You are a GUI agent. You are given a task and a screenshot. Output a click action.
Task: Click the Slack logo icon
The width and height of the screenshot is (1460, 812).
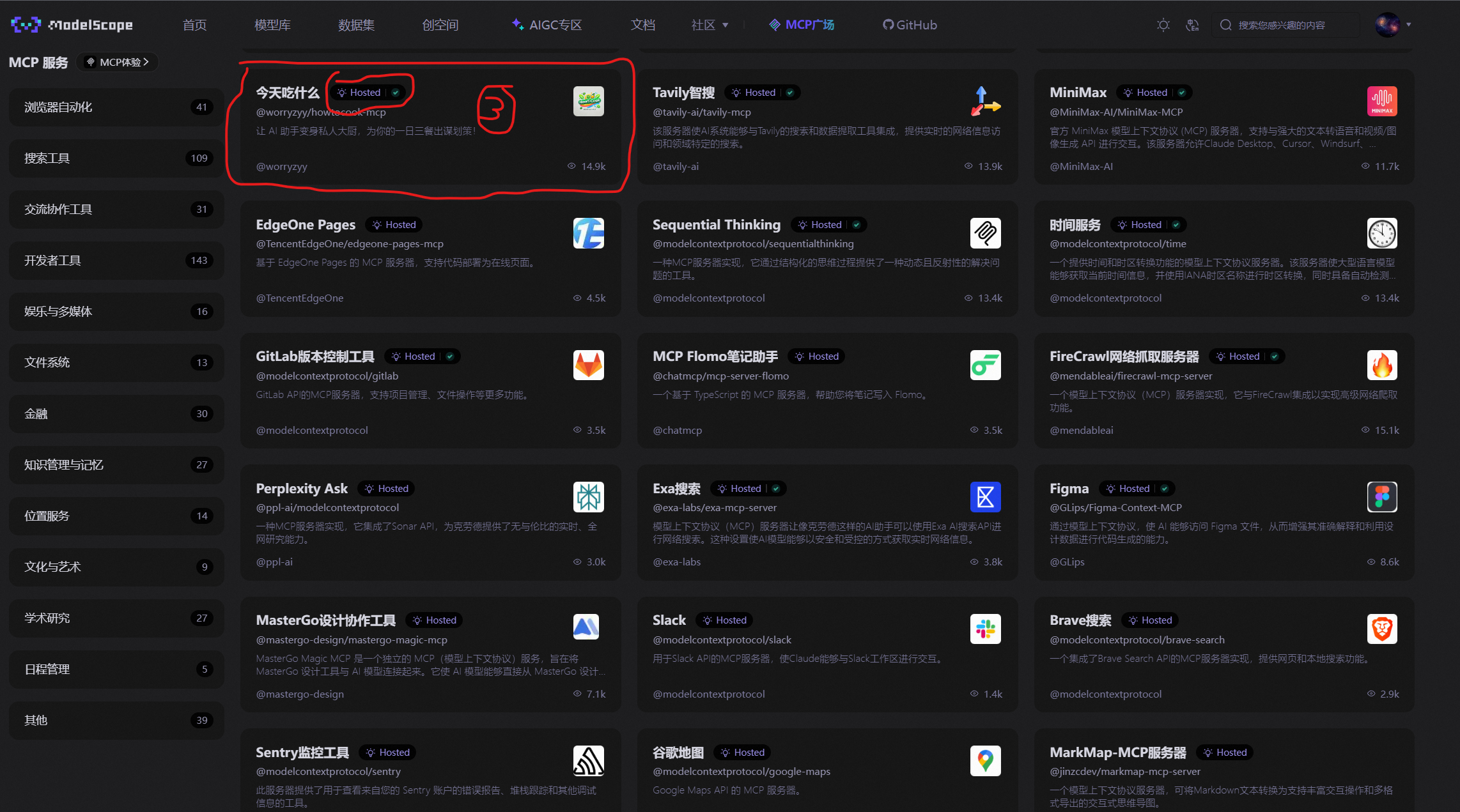pyautogui.click(x=985, y=629)
